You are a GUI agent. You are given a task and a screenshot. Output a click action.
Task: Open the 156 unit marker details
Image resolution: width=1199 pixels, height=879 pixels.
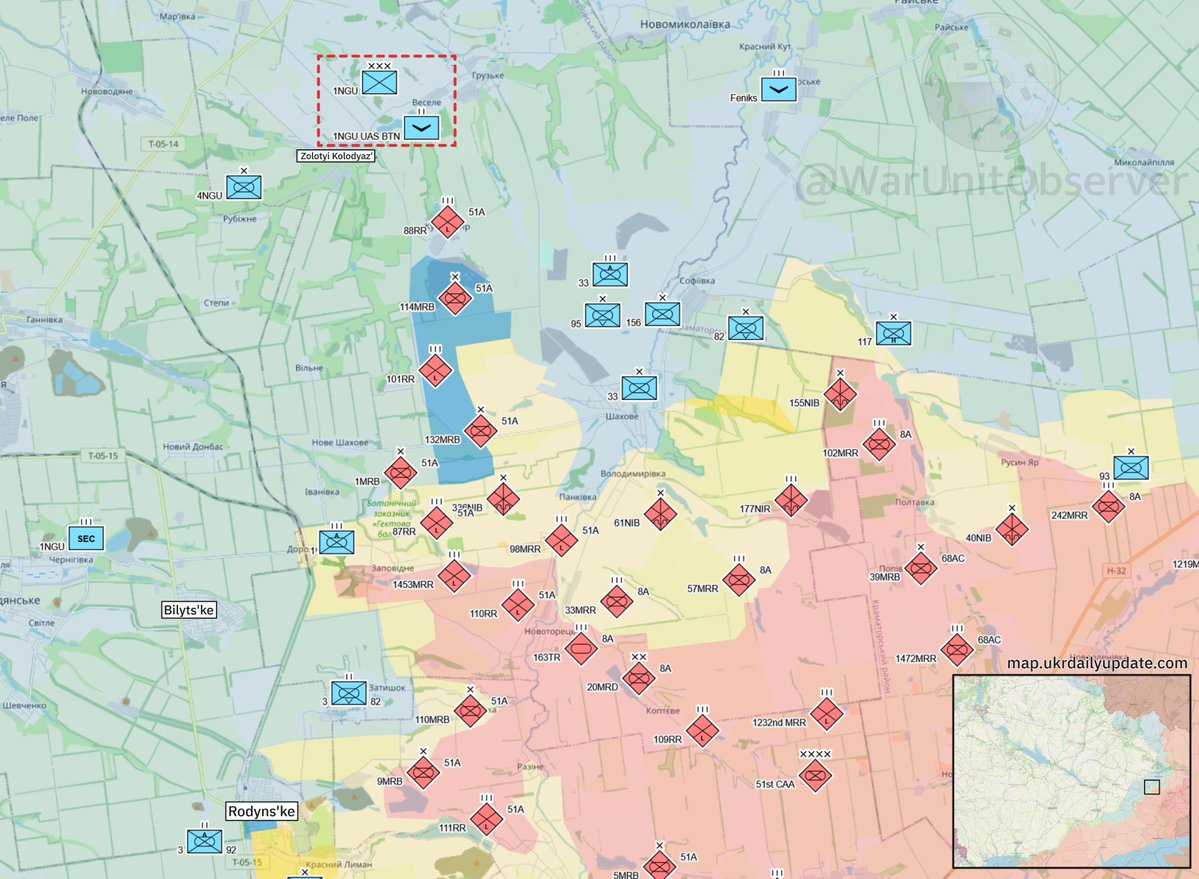[663, 313]
